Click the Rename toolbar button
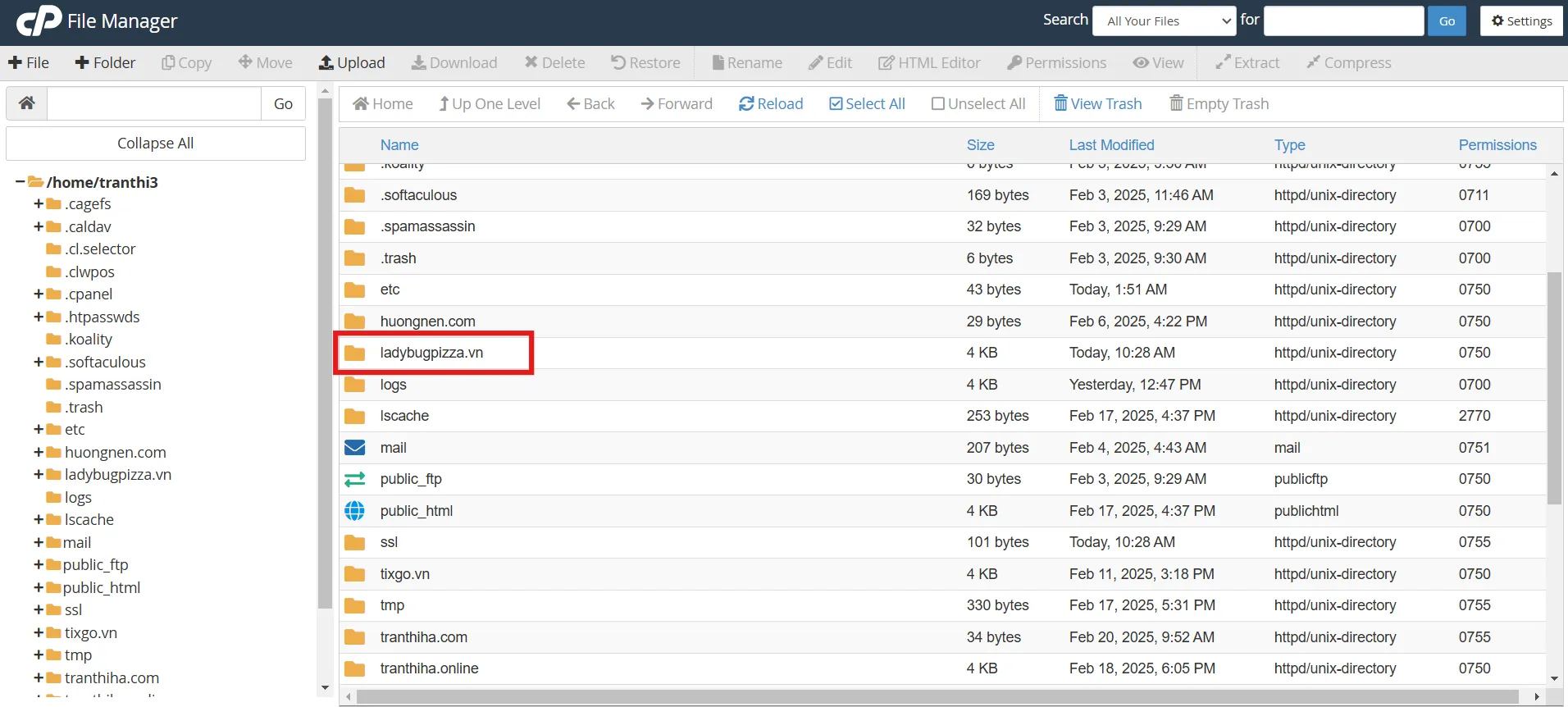This screenshot has width=1568, height=707. click(747, 62)
